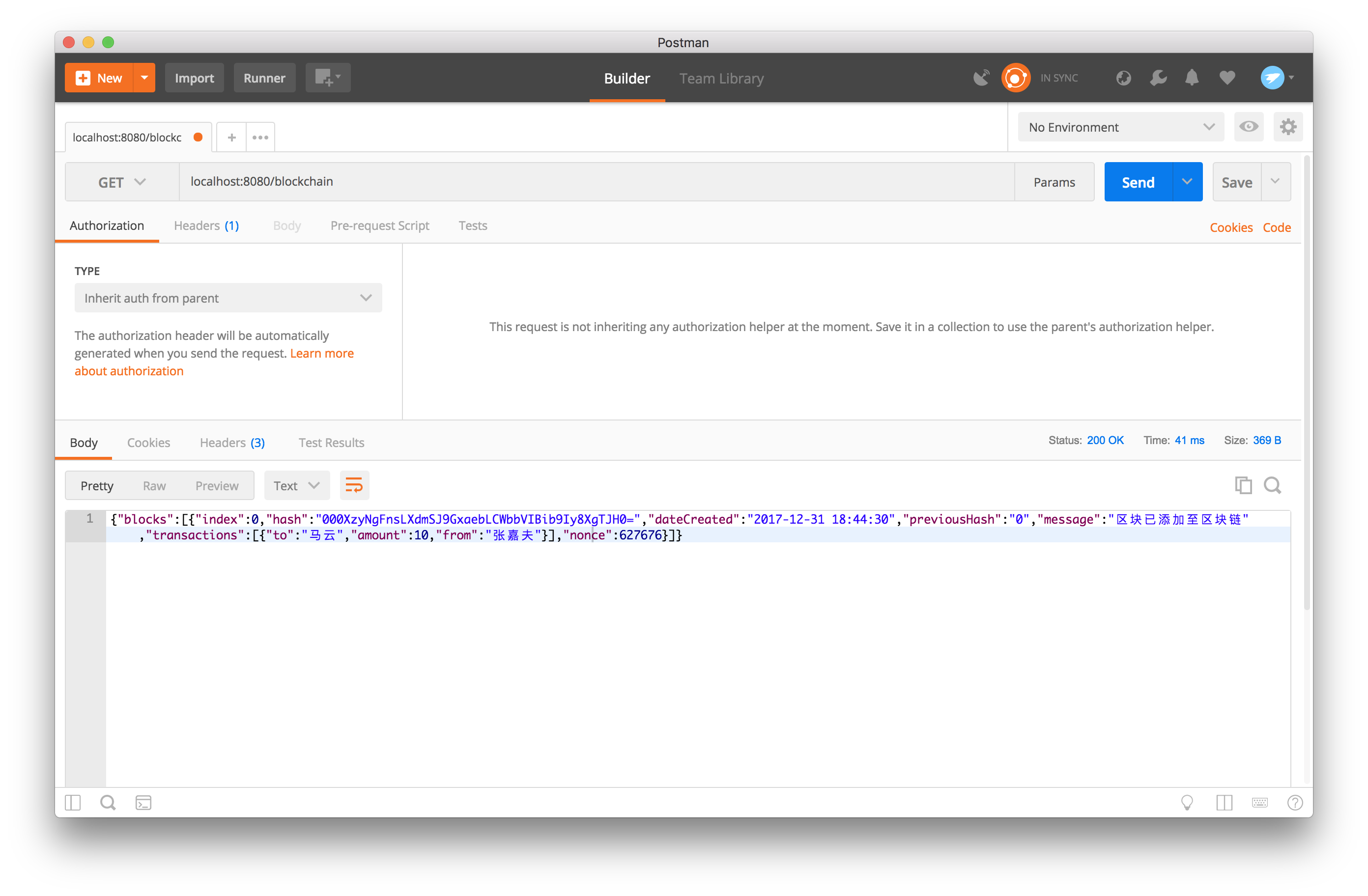This screenshot has width=1368, height=896.
Task: Open the Params editor
Action: click(1054, 182)
